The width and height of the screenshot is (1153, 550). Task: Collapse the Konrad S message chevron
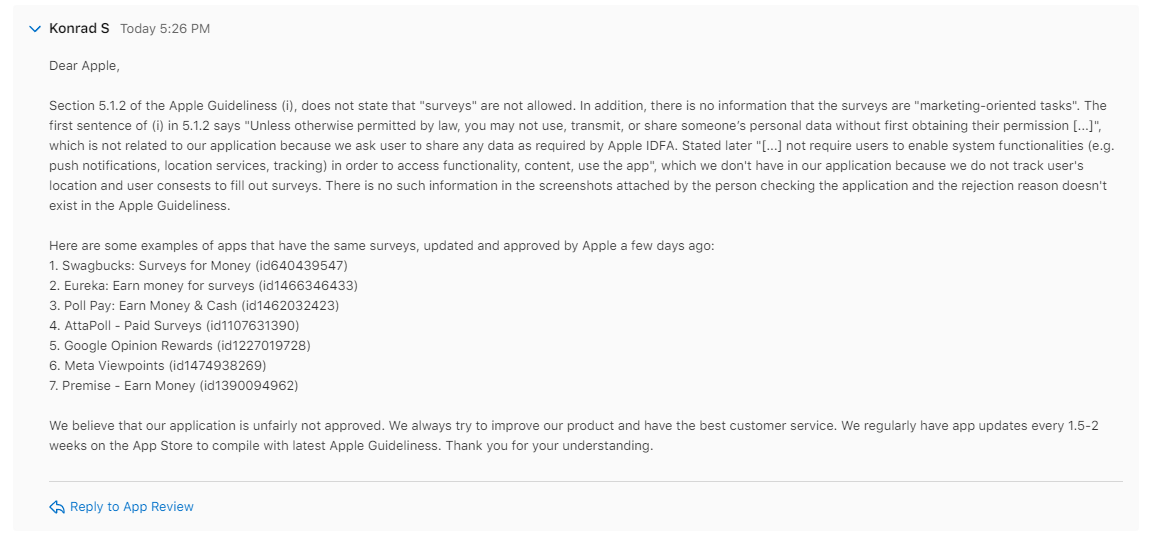pyautogui.click(x=35, y=29)
